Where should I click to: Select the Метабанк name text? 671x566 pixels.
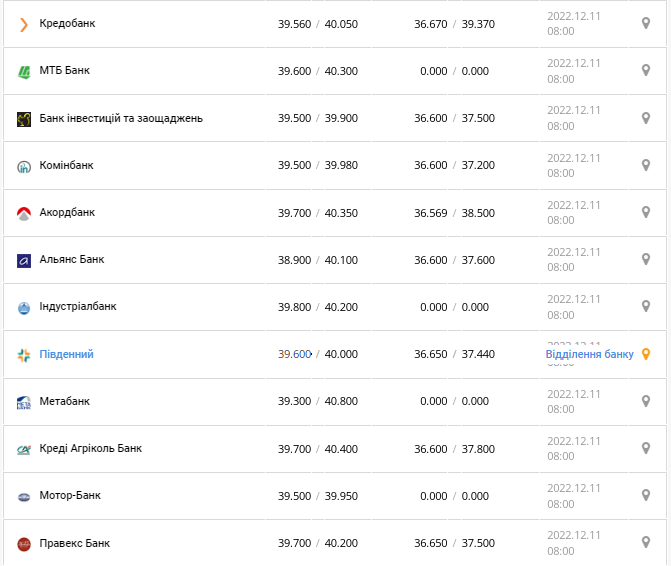pos(65,402)
